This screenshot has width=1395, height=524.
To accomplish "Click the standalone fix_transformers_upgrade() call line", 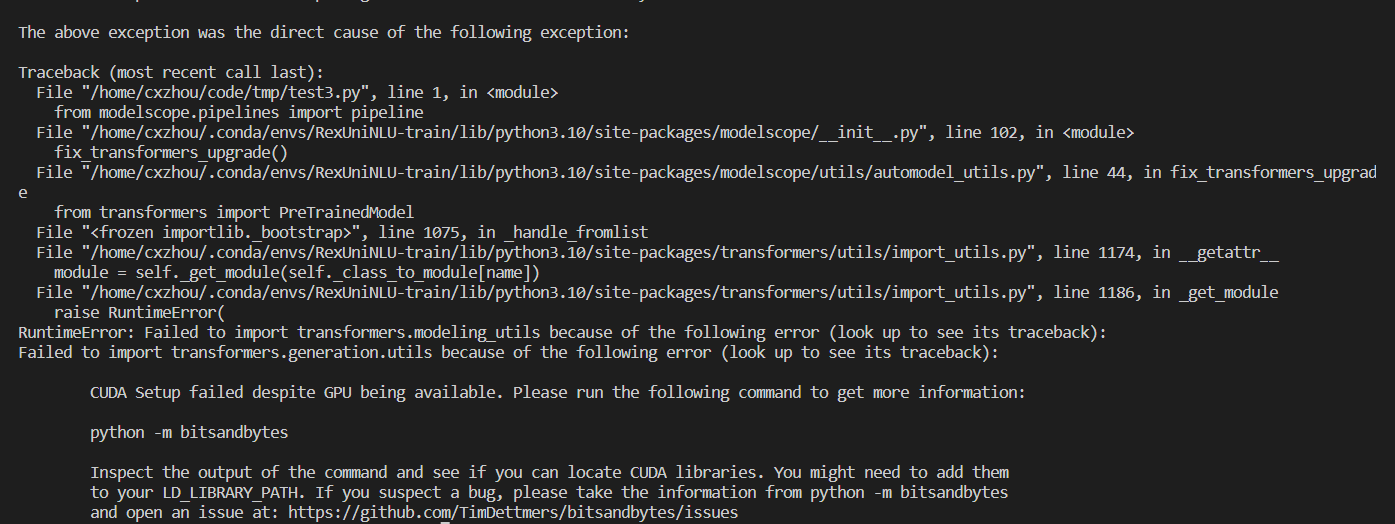I will (x=171, y=152).
